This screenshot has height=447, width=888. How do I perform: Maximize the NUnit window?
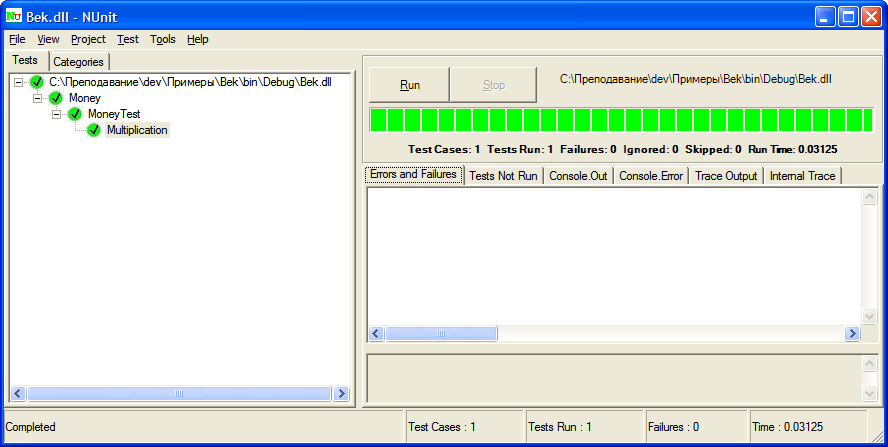coord(848,17)
